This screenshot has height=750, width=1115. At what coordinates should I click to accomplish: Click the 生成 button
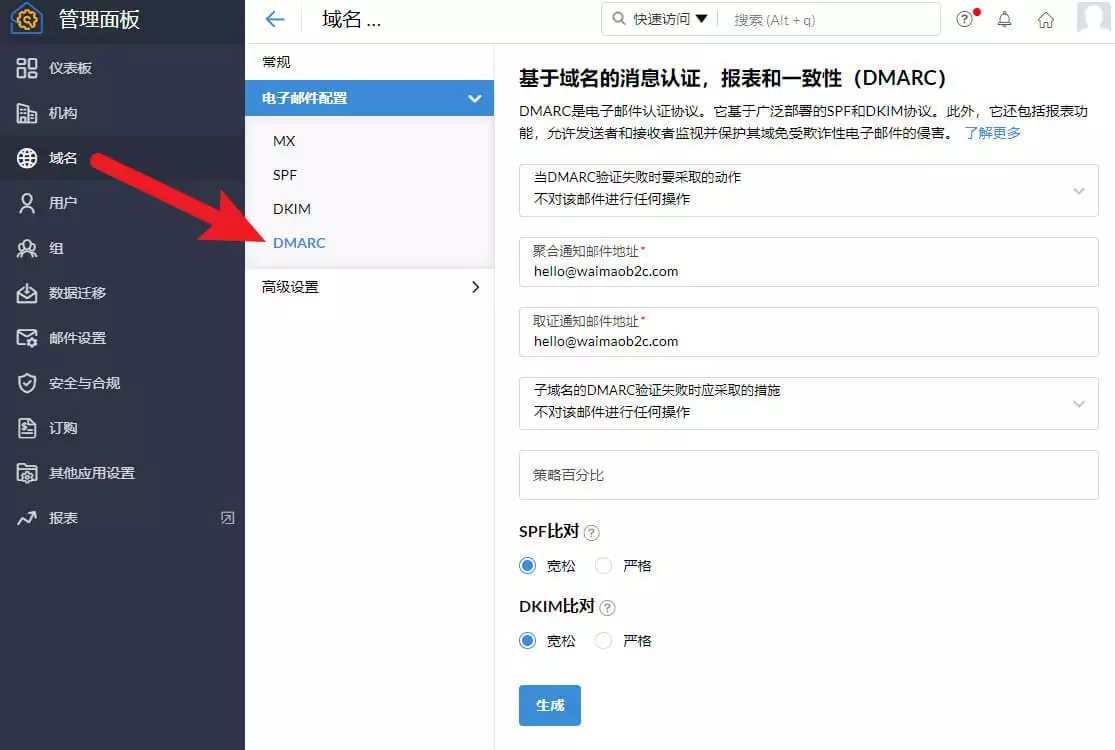click(x=549, y=705)
